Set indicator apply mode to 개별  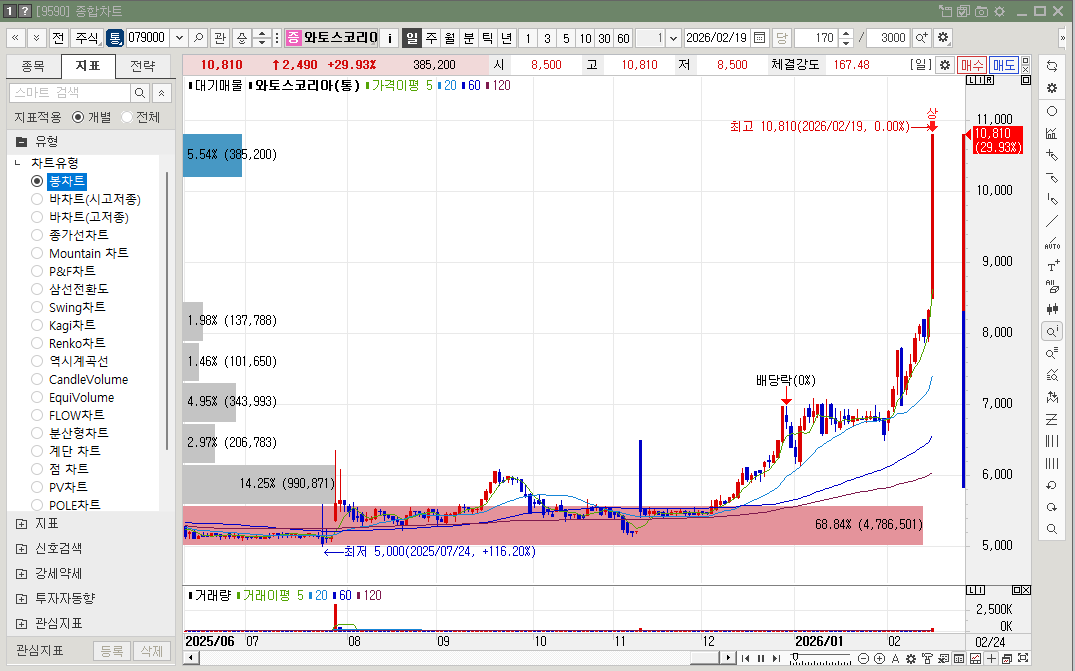77,117
